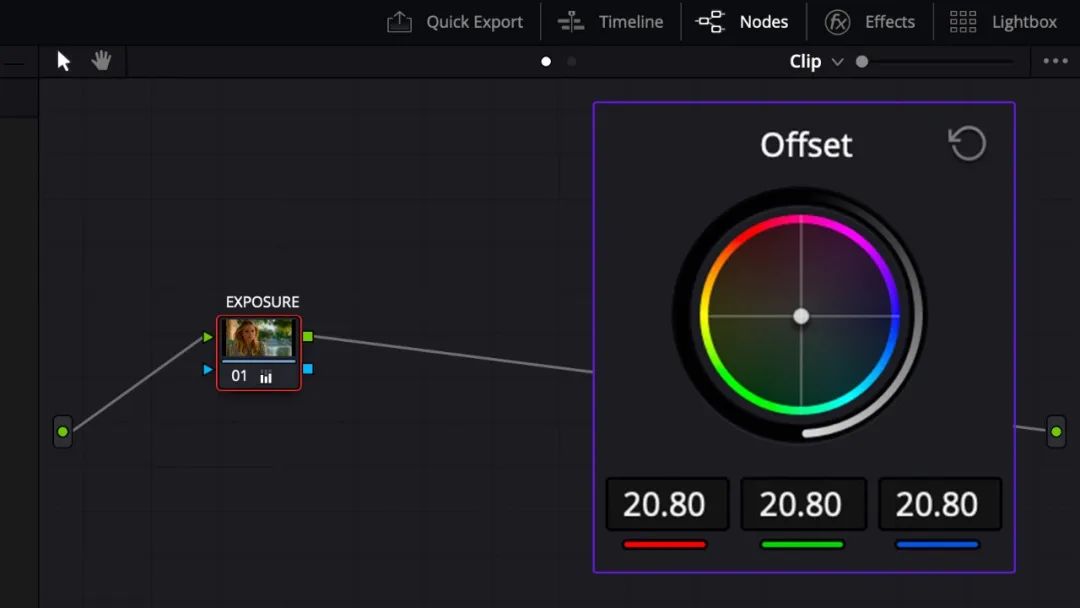Open the three-dot options menu
The width and height of the screenshot is (1080, 608).
1055,61
